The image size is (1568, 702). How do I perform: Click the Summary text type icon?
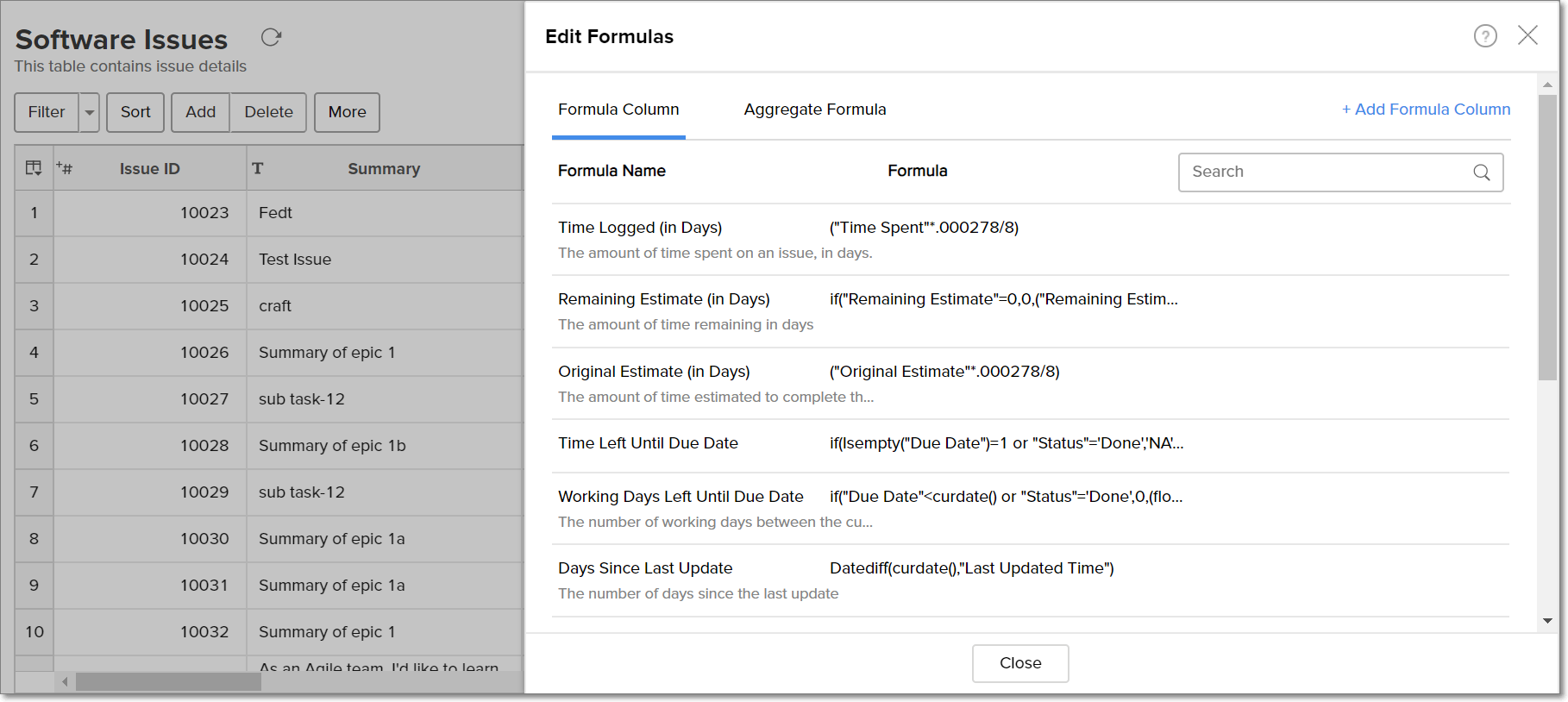[257, 168]
